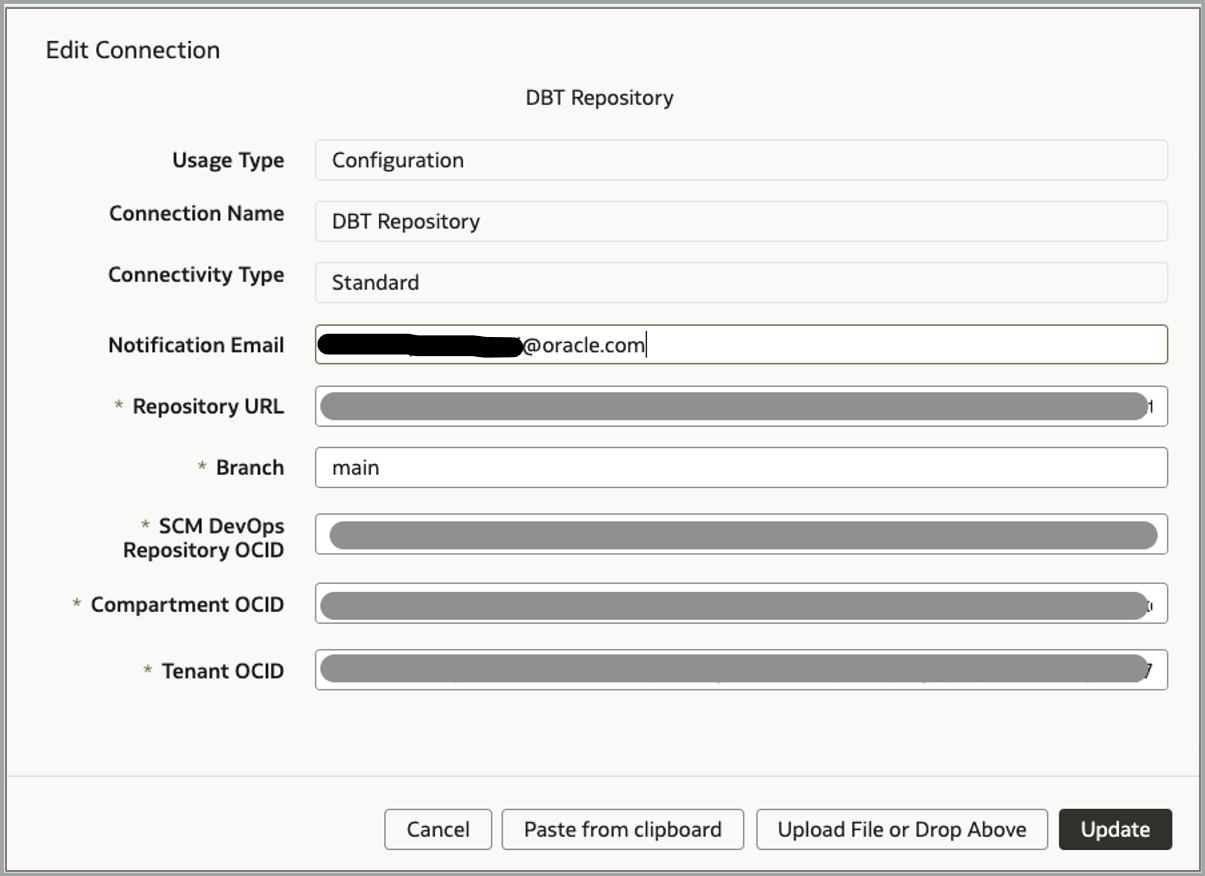Click the Connectivity Type field showing Standard
Screen dimensions: 1205x876
point(740,282)
